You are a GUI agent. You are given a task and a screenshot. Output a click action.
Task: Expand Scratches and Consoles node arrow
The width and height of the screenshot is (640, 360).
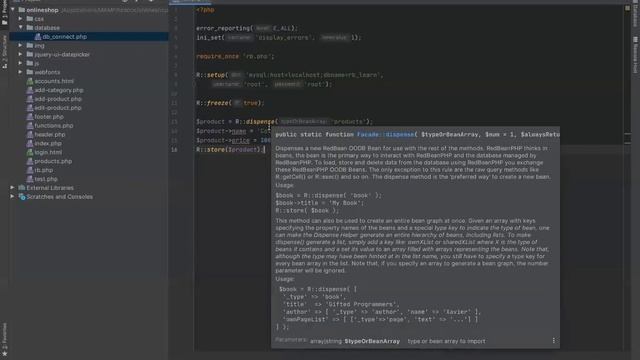coord(12,197)
